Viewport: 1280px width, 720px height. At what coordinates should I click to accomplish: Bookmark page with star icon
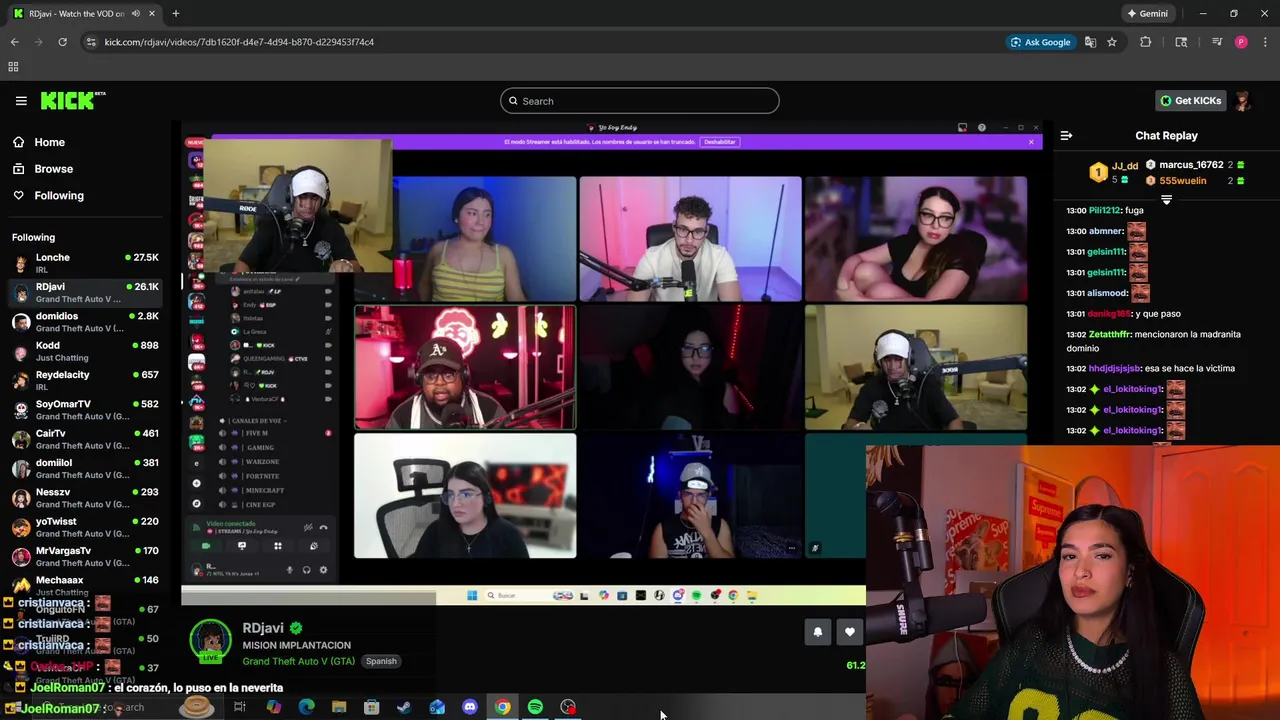tap(1111, 42)
